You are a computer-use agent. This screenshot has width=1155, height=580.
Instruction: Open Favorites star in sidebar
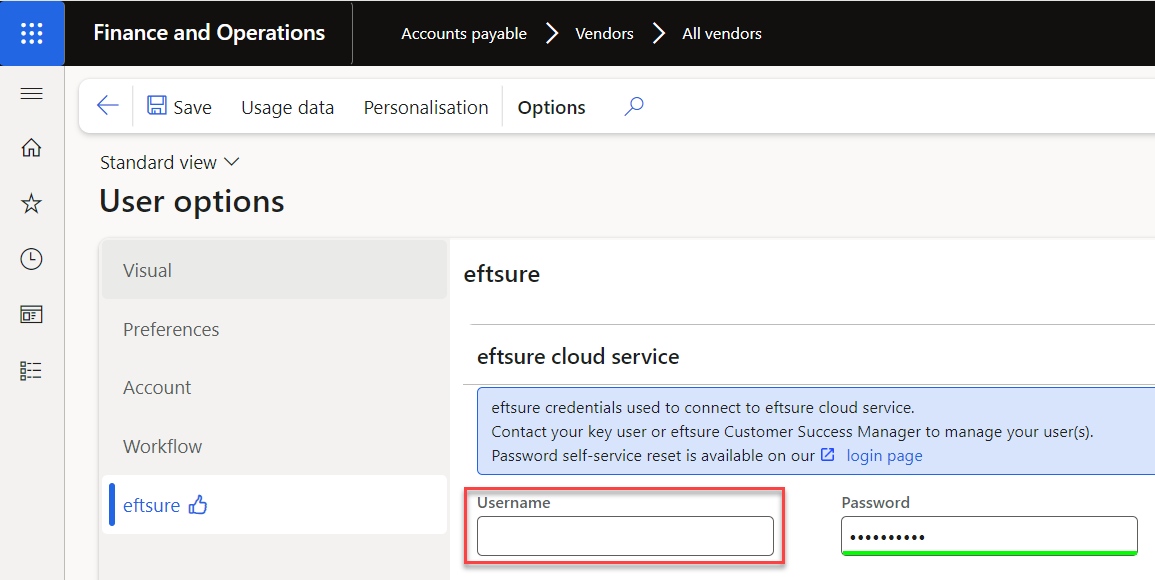[32, 203]
